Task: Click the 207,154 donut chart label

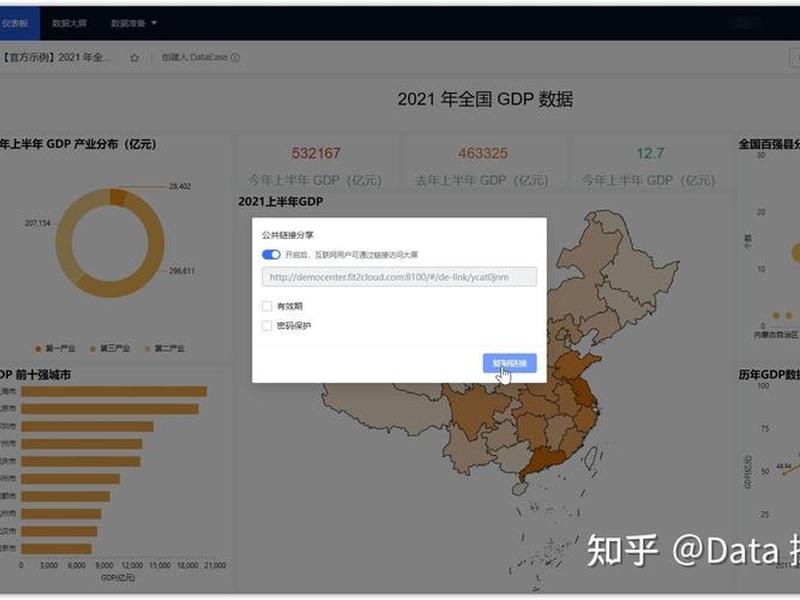Action: [x=38, y=223]
